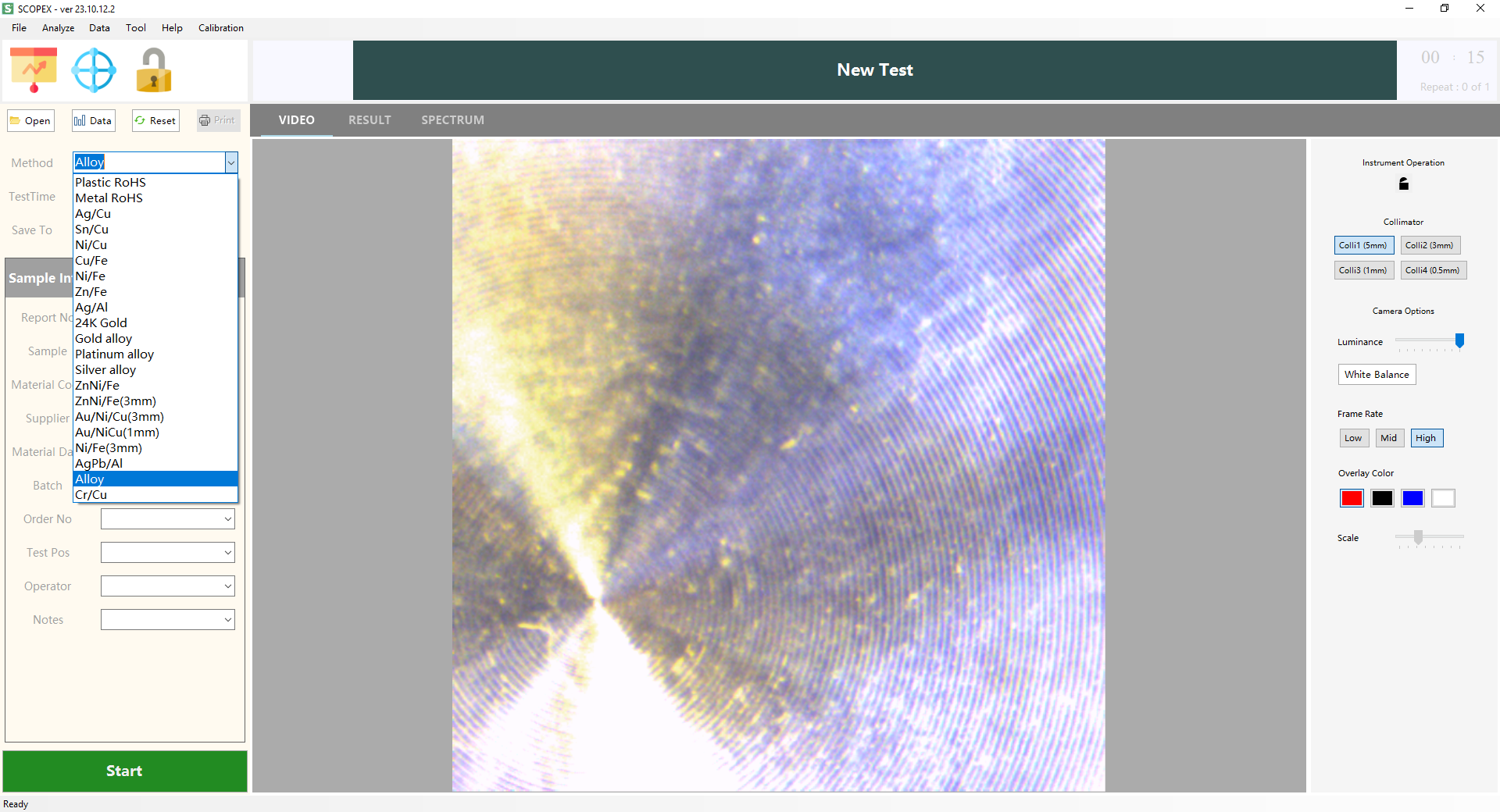Viewport: 1500px width, 812px height.
Task: Pick the red overlay color swatch
Action: click(x=1352, y=498)
